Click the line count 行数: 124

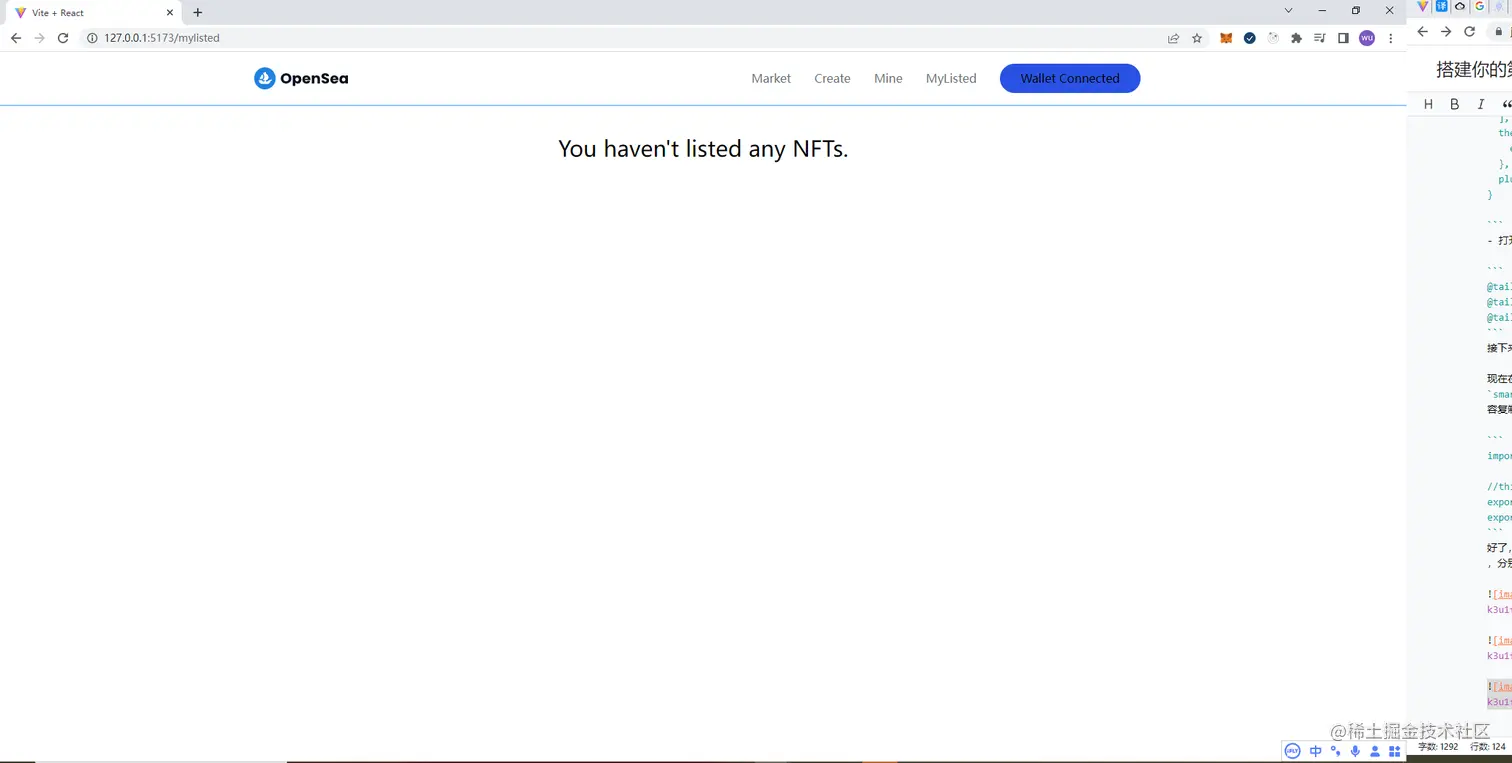(x=1489, y=747)
